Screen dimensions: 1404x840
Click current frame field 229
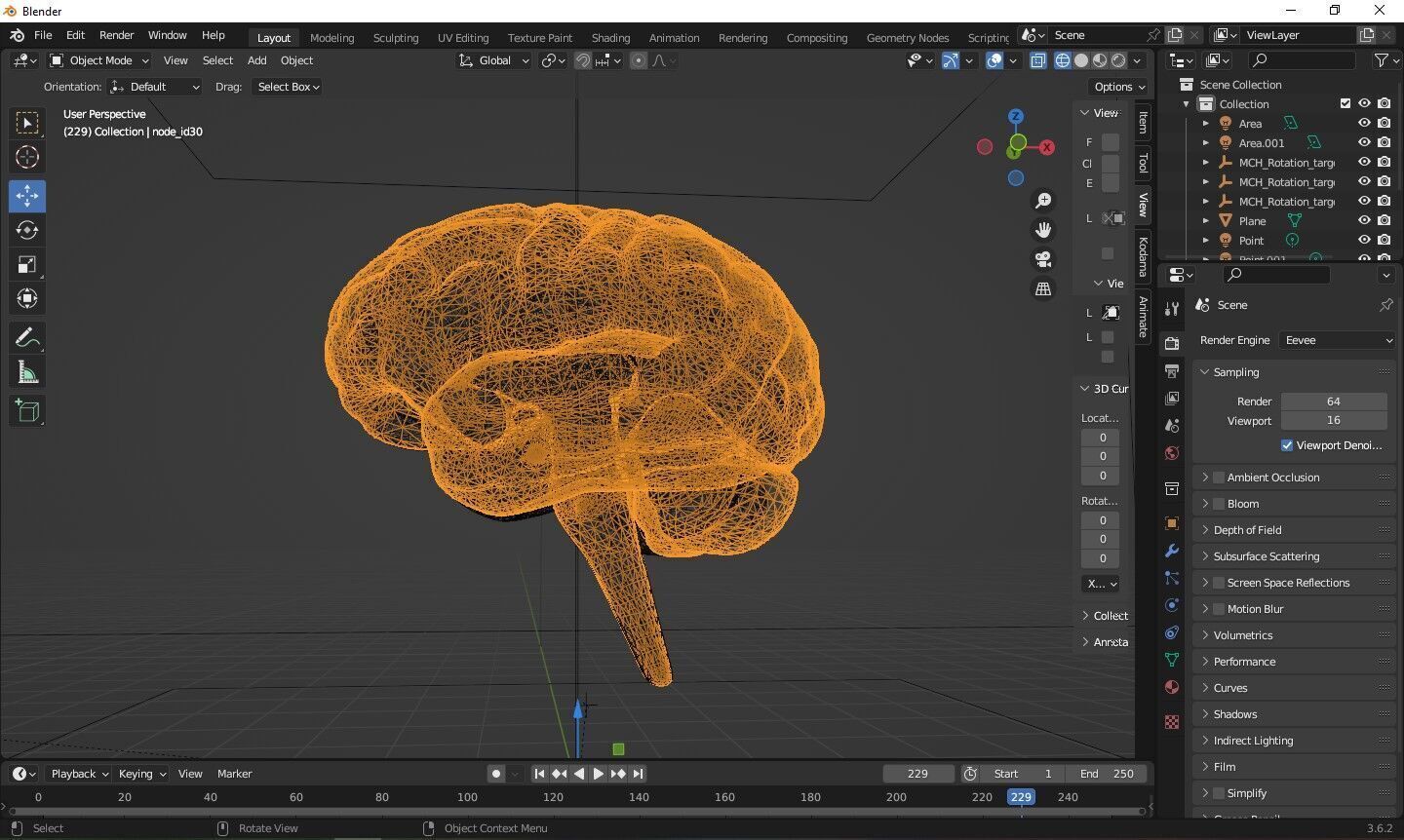tap(918, 774)
